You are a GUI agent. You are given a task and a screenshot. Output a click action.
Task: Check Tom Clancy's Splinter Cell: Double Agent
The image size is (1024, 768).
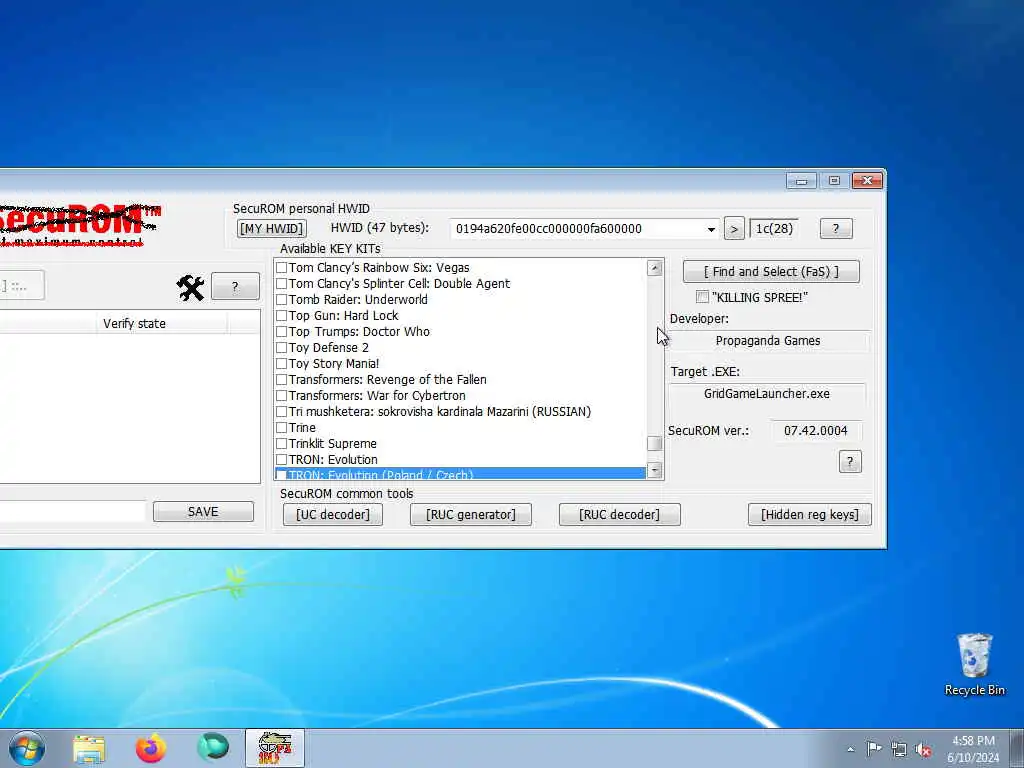point(281,283)
